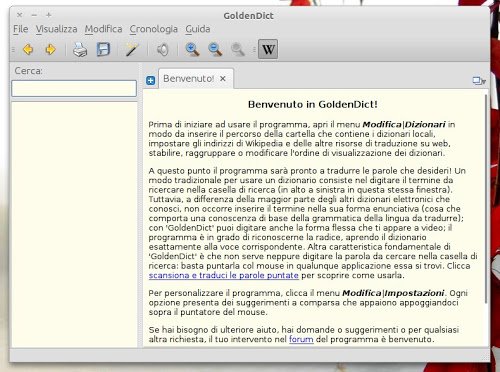
Task: Pronounce the word with the speaker icon
Action: [163, 50]
